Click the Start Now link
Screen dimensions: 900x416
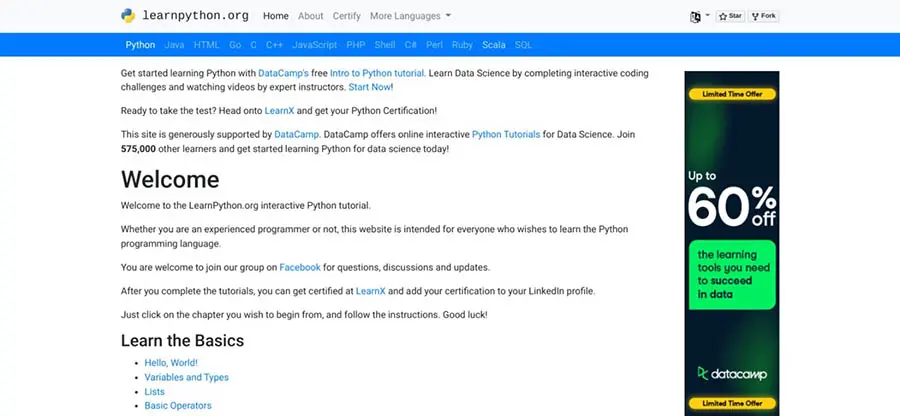tap(369, 87)
